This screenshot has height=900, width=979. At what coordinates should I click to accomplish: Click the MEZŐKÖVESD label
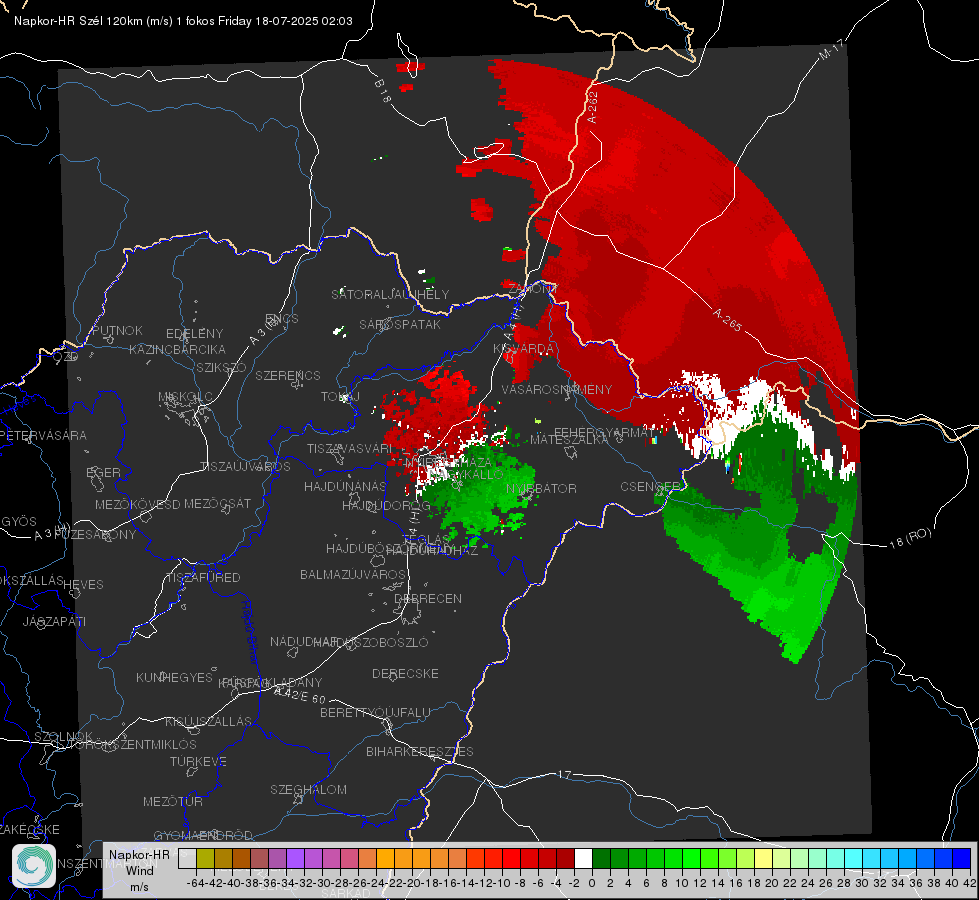coord(138,504)
